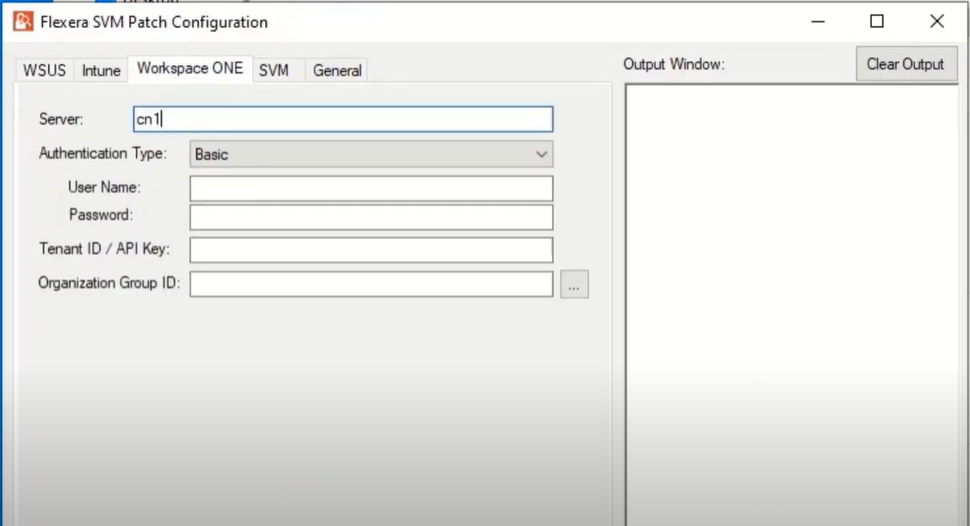Click the Clear Output button
The width and height of the screenshot is (970, 526).
tap(906, 64)
